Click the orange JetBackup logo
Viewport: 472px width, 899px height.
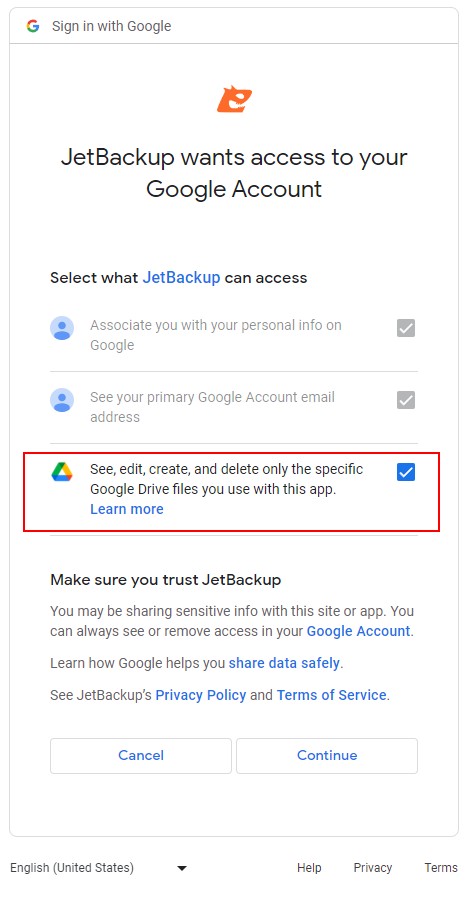click(x=234, y=99)
